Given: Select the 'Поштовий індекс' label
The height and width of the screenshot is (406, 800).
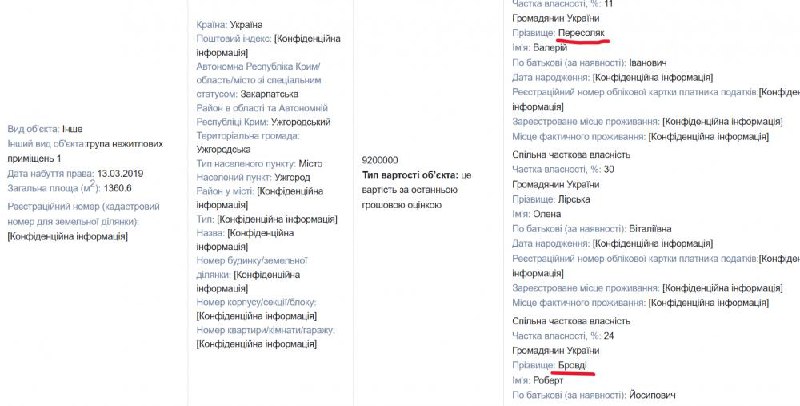Looking at the screenshot, I should [x=234, y=39].
